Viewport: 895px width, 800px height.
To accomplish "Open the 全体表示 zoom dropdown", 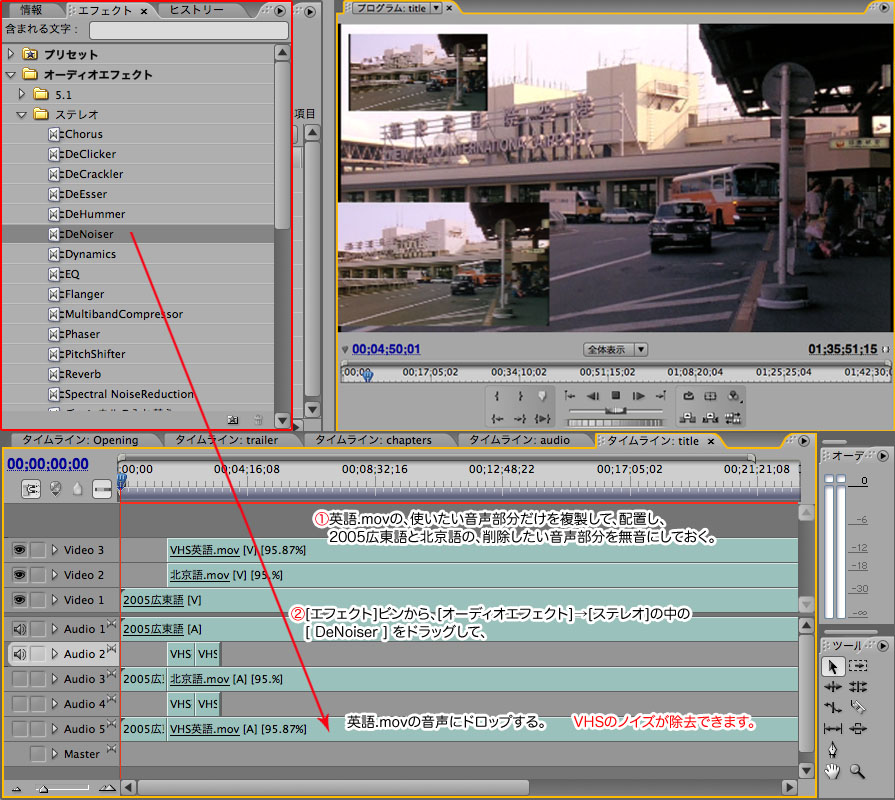I will pyautogui.click(x=615, y=350).
